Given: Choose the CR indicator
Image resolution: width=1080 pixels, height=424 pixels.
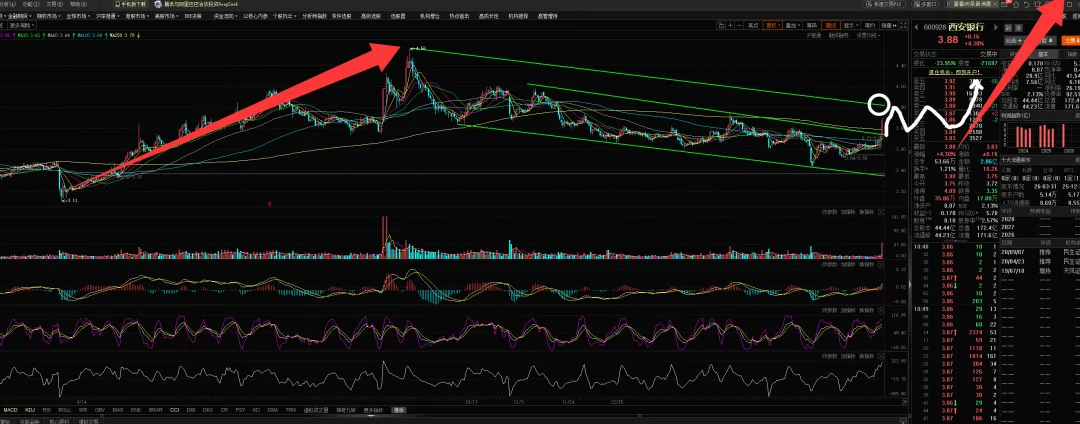Looking at the screenshot, I should 225,410.
